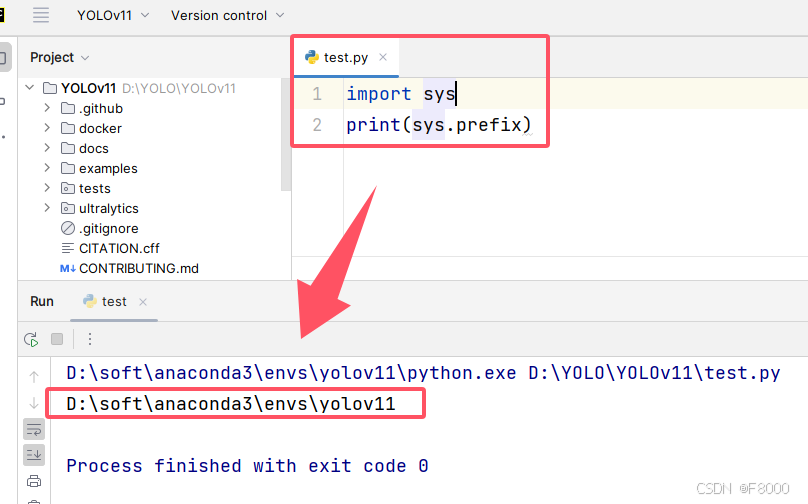Open the run toolbar more options
Screen dimensions: 808x504
click(90, 339)
